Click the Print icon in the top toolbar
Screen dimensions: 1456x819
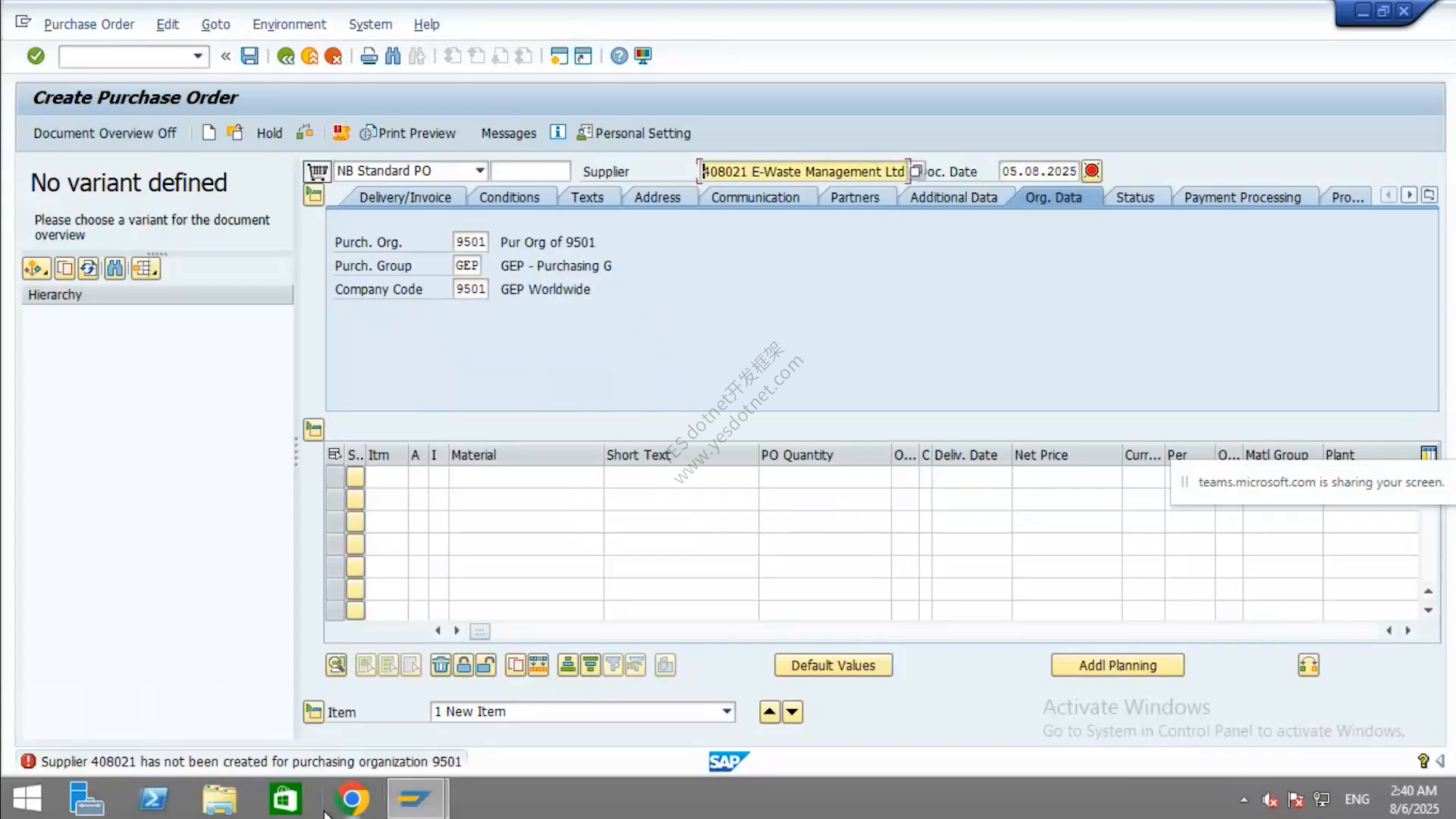tap(369, 56)
